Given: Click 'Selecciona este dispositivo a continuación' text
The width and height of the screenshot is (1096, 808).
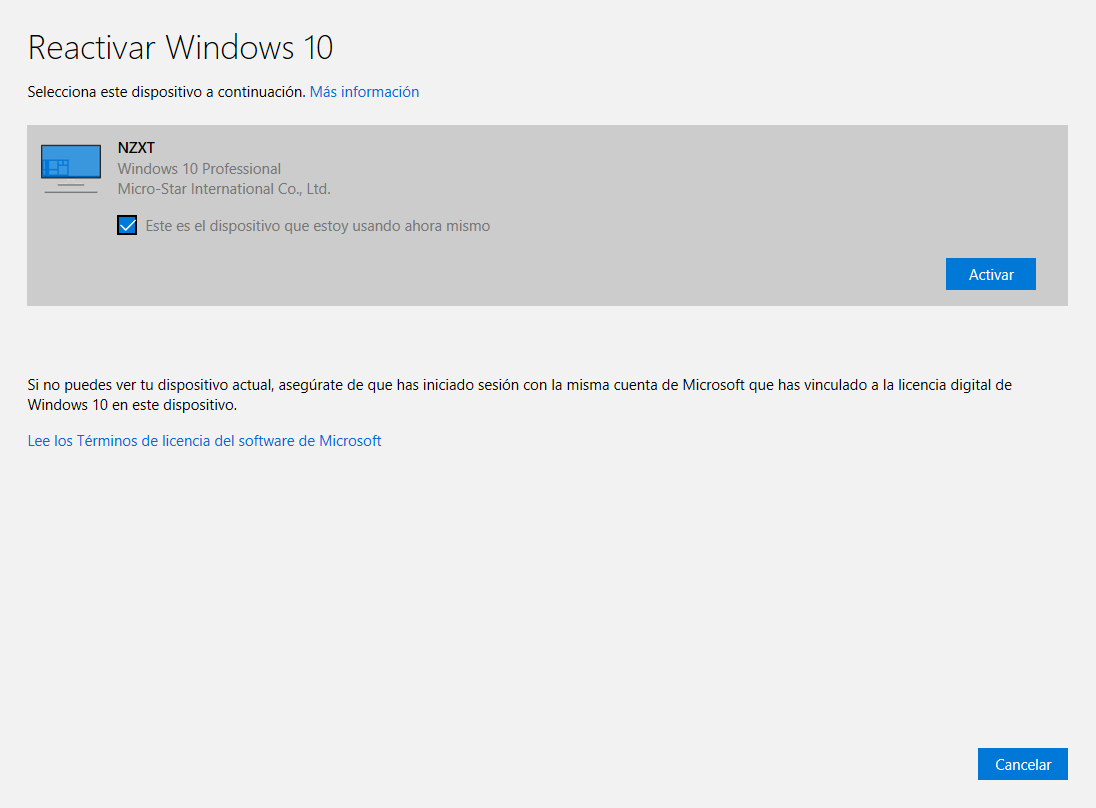Looking at the screenshot, I should click(x=166, y=92).
